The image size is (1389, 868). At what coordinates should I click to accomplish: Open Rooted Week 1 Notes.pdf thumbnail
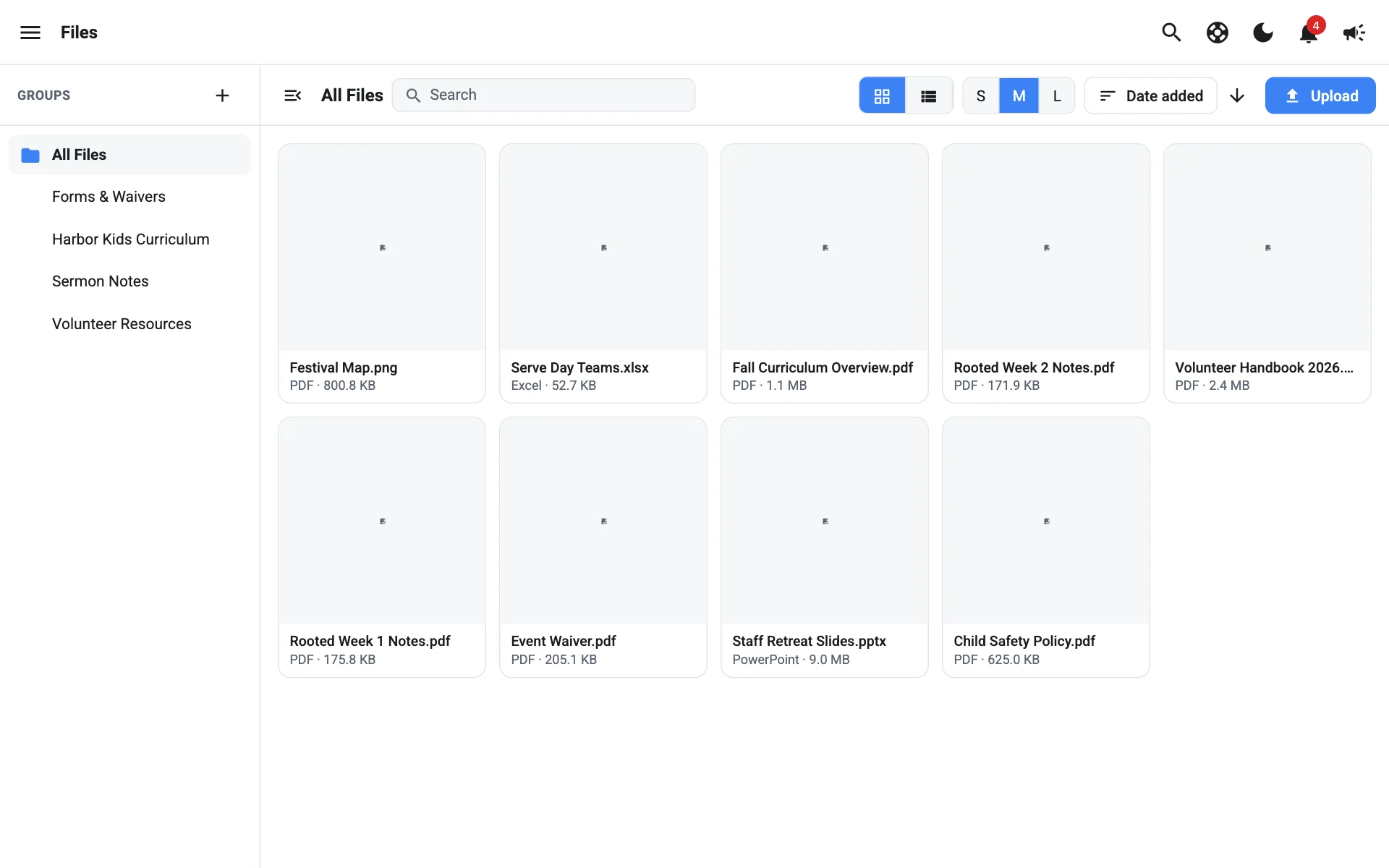point(382,521)
